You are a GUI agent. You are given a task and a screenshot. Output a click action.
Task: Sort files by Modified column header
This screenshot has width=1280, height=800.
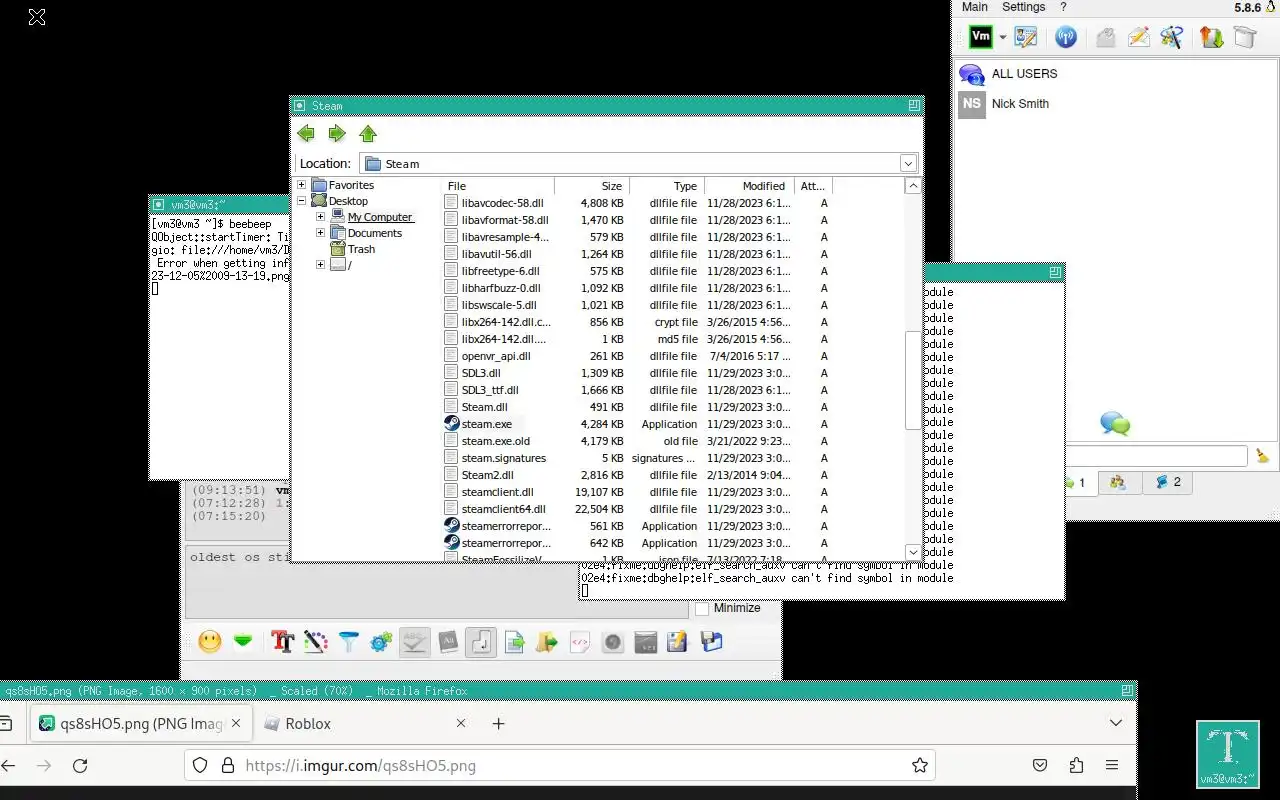click(749, 186)
